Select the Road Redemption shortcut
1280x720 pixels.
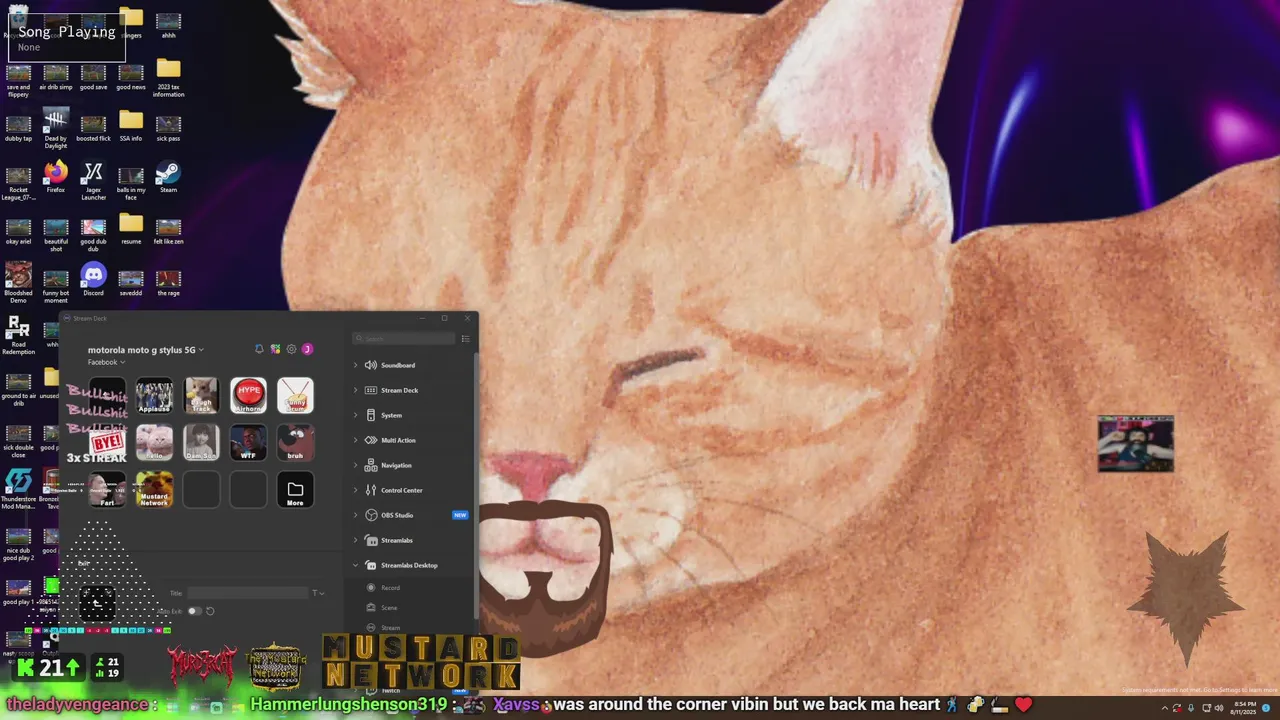click(x=18, y=336)
